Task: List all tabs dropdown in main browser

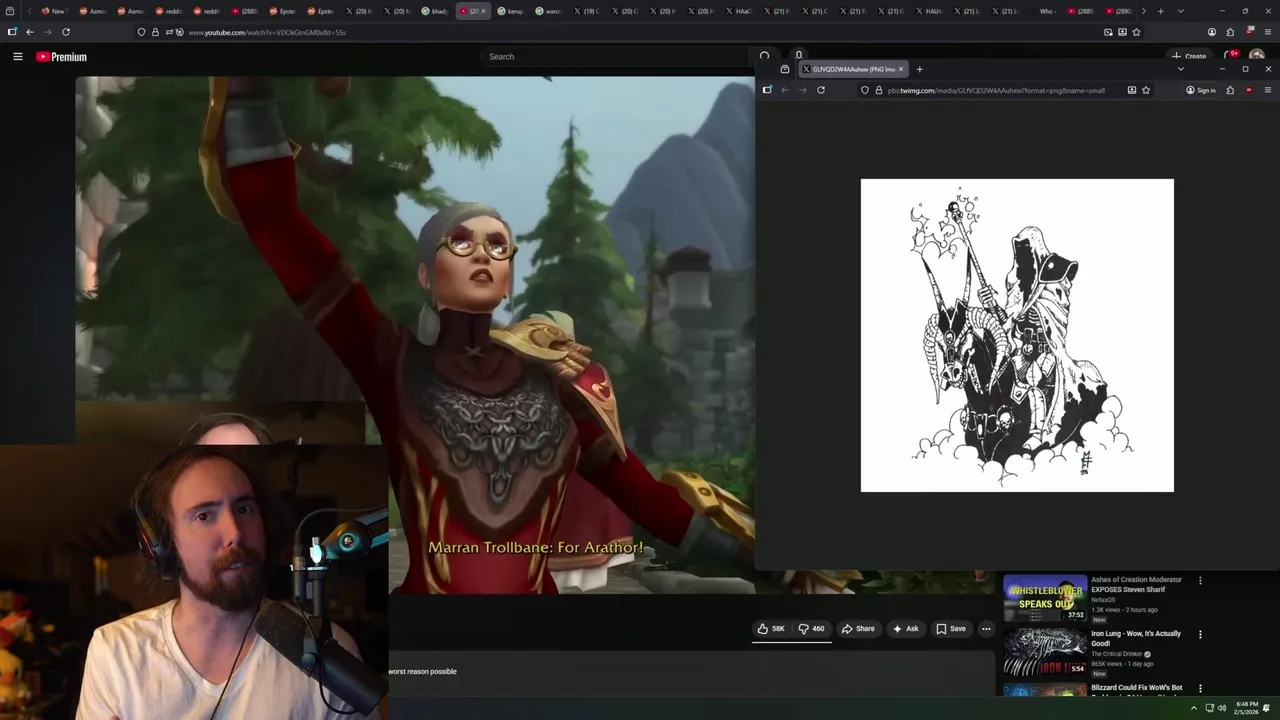Action: [1180, 11]
